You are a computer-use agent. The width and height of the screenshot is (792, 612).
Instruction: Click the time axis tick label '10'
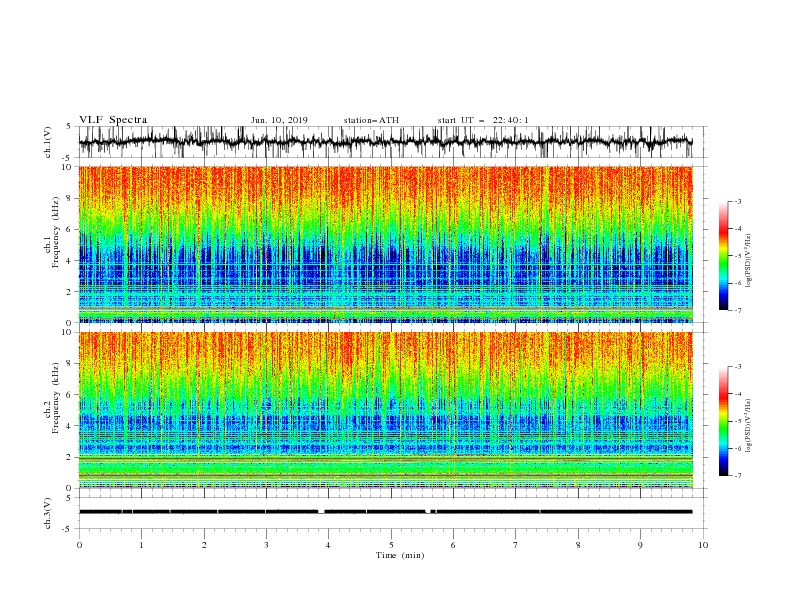click(x=703, y=545)
